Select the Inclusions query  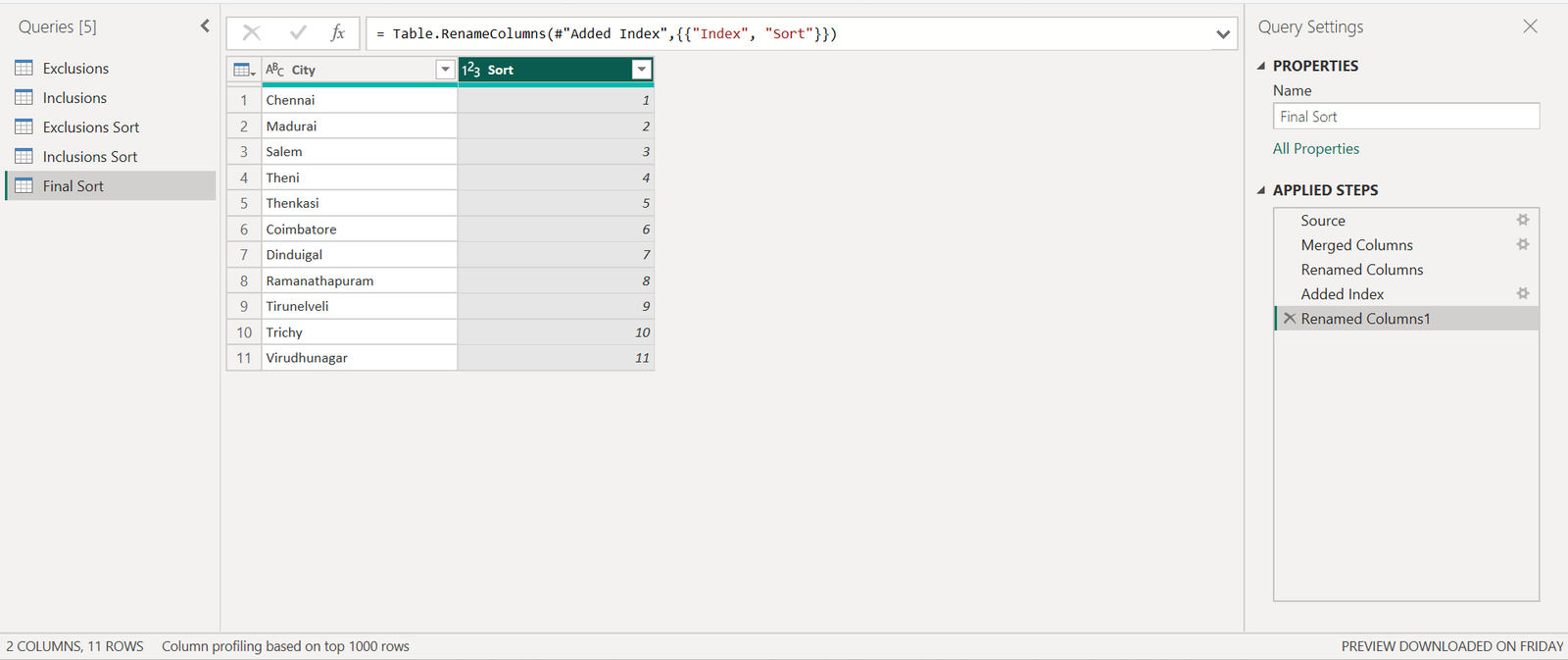tap(111, 97)
